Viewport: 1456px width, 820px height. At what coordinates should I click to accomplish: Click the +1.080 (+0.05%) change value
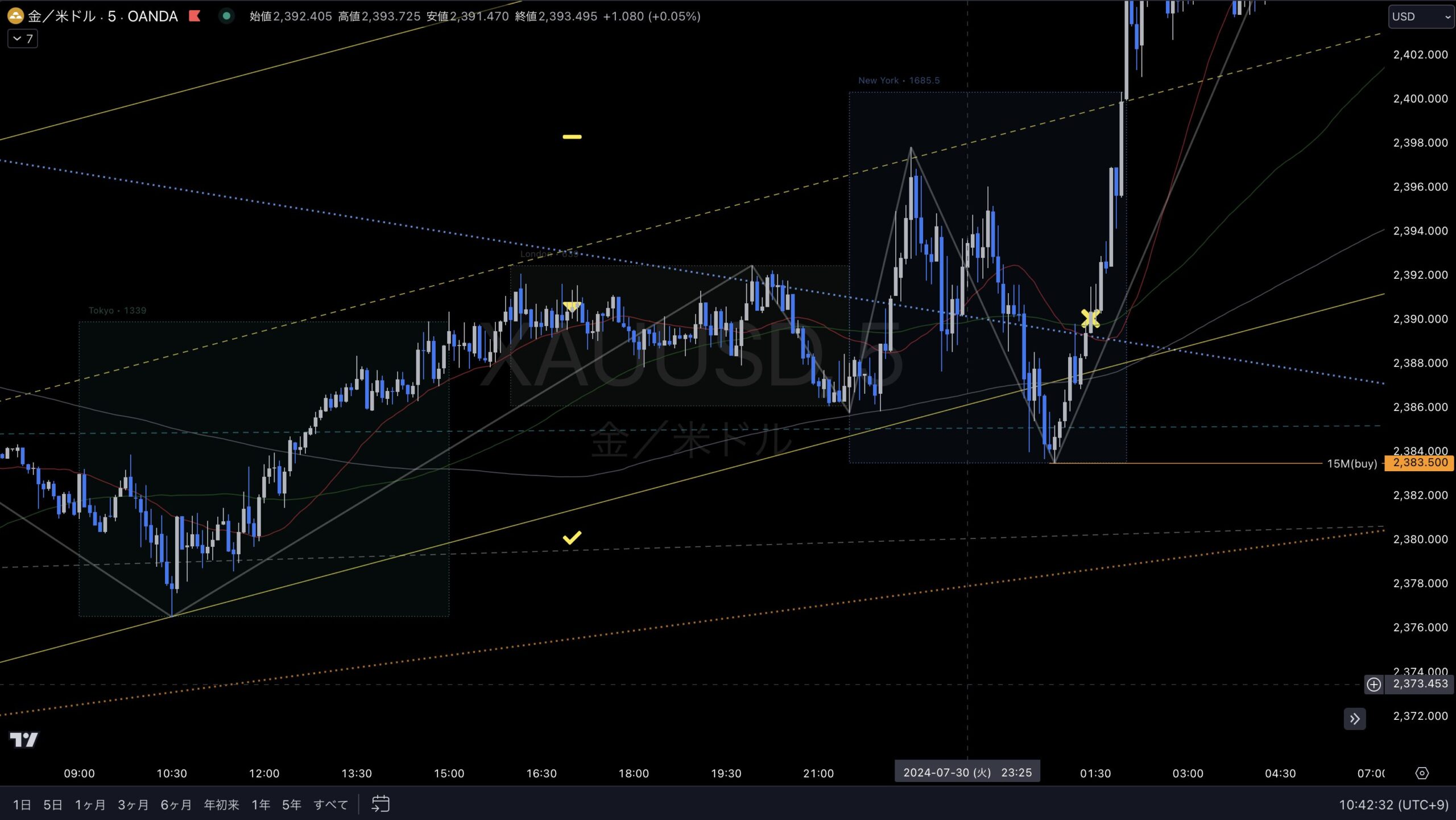652,16
